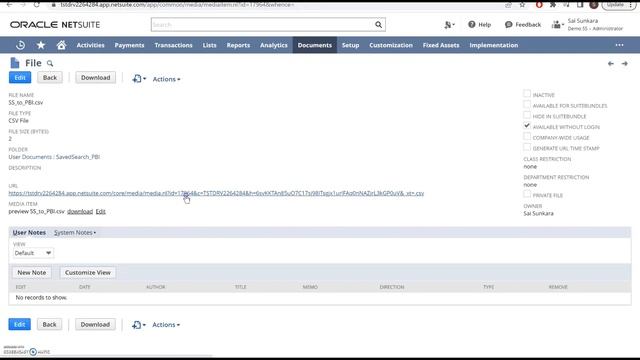Open the Transactions menu
The image size is (640, 360).
[x=173, y=45]
